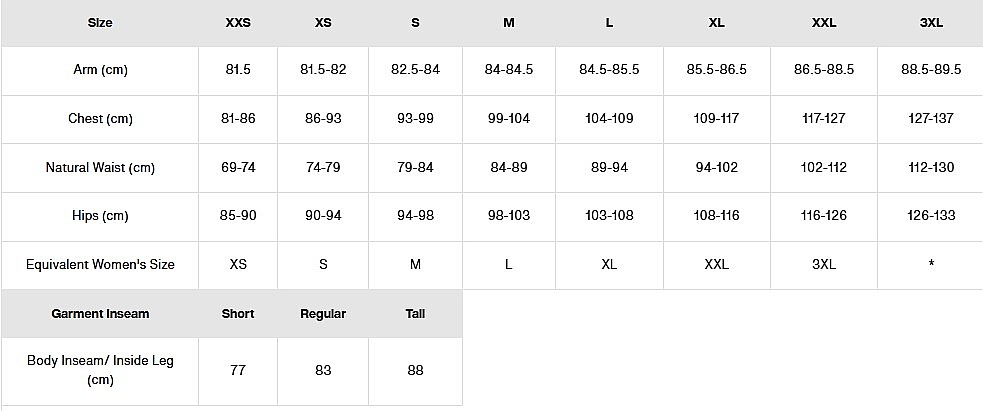Click the Hips (cm) row label

click(x=100, y=216)
